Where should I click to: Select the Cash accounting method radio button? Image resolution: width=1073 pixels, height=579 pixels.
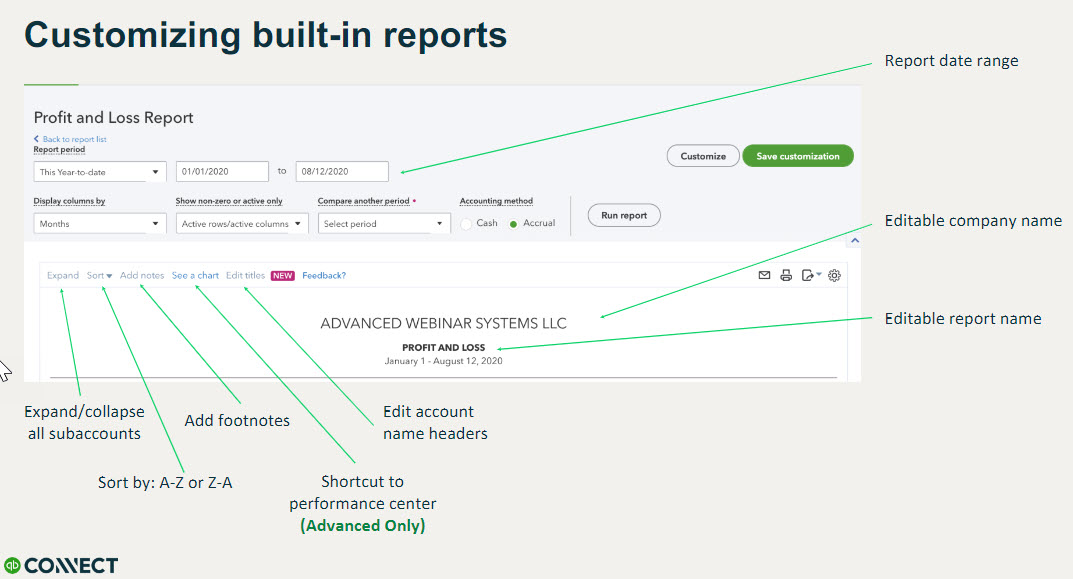coord(466,223)
